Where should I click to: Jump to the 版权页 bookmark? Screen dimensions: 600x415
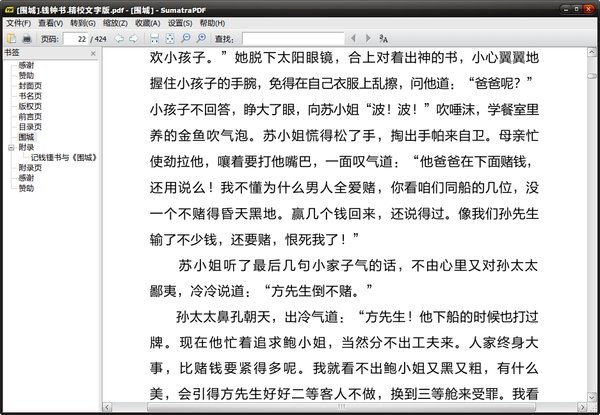click(30, 106)
